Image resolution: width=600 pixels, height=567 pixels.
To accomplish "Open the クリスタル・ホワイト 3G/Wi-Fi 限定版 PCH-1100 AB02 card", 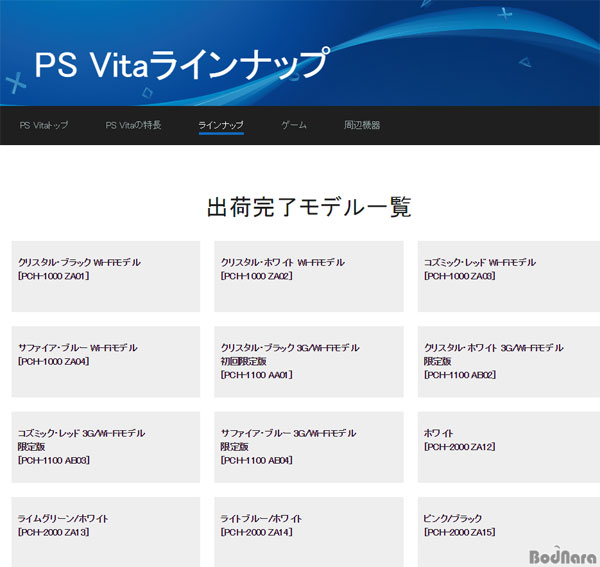I will (x=509, y=362).
